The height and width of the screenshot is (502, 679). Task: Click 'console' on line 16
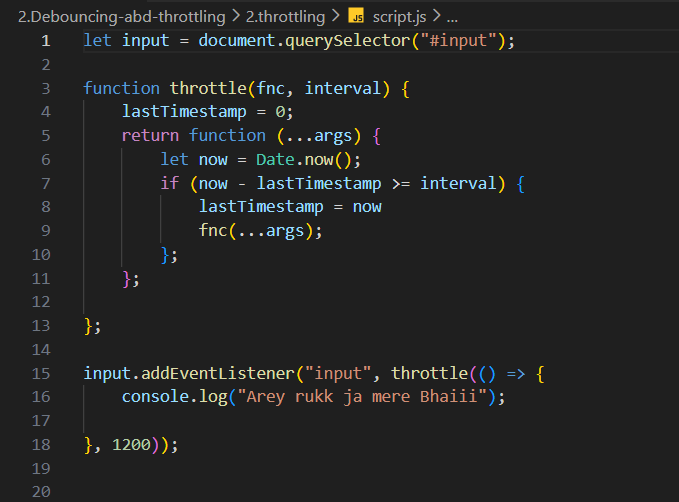pyautogui.click(x=155, y=397)
